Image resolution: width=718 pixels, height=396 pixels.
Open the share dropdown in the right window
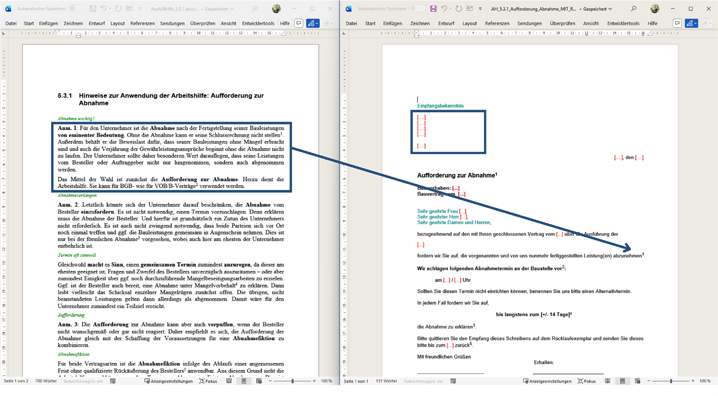[707, 23]
